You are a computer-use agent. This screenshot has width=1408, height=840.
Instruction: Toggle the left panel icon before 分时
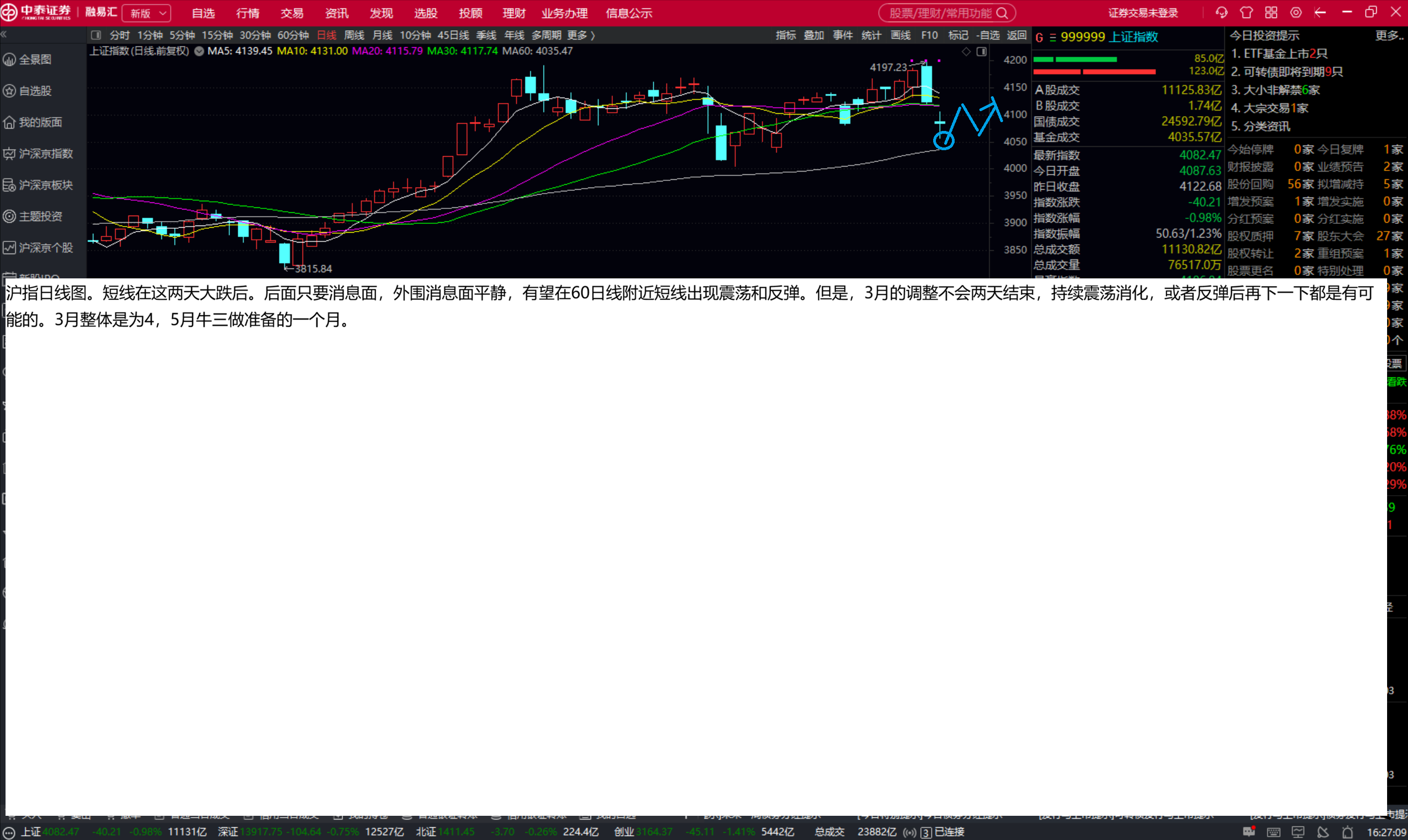(96, 35)
